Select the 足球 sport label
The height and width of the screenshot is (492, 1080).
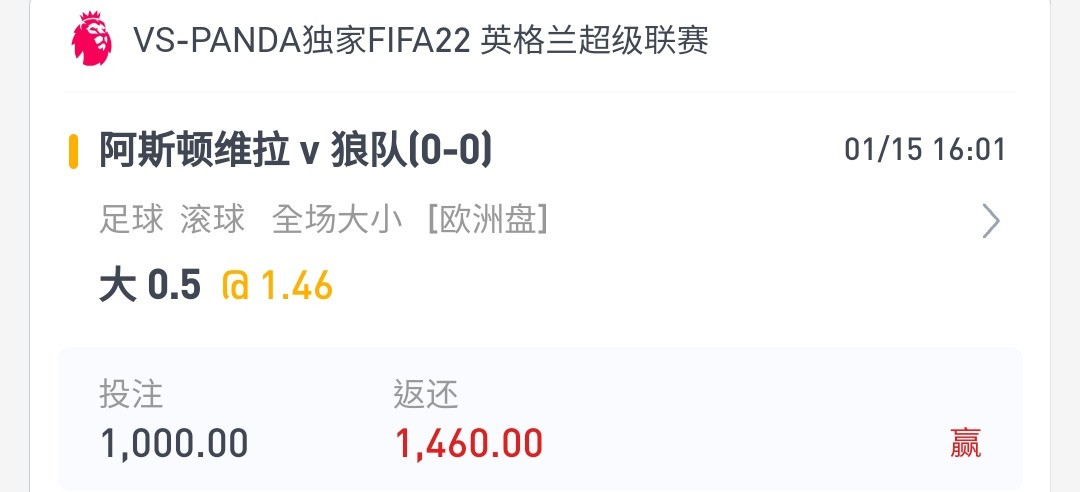coord(131,220)
